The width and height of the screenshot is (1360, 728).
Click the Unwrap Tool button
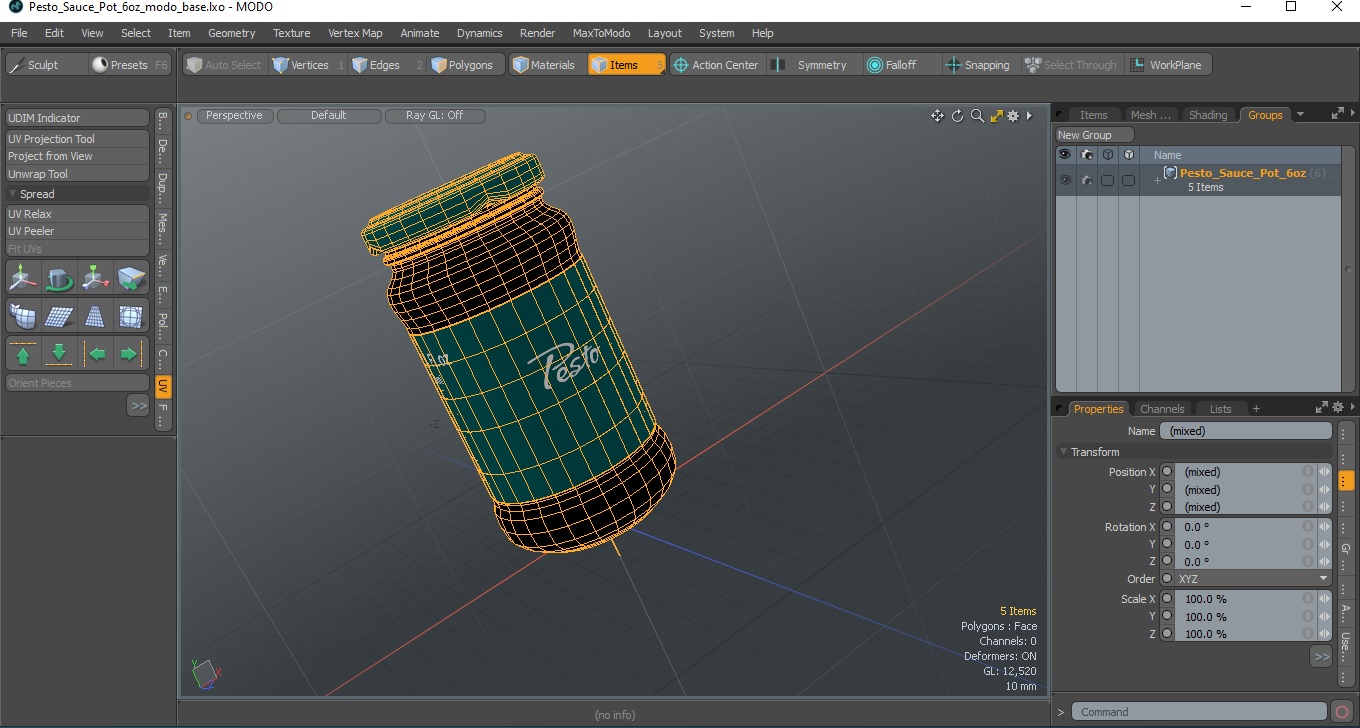(77, 174)
